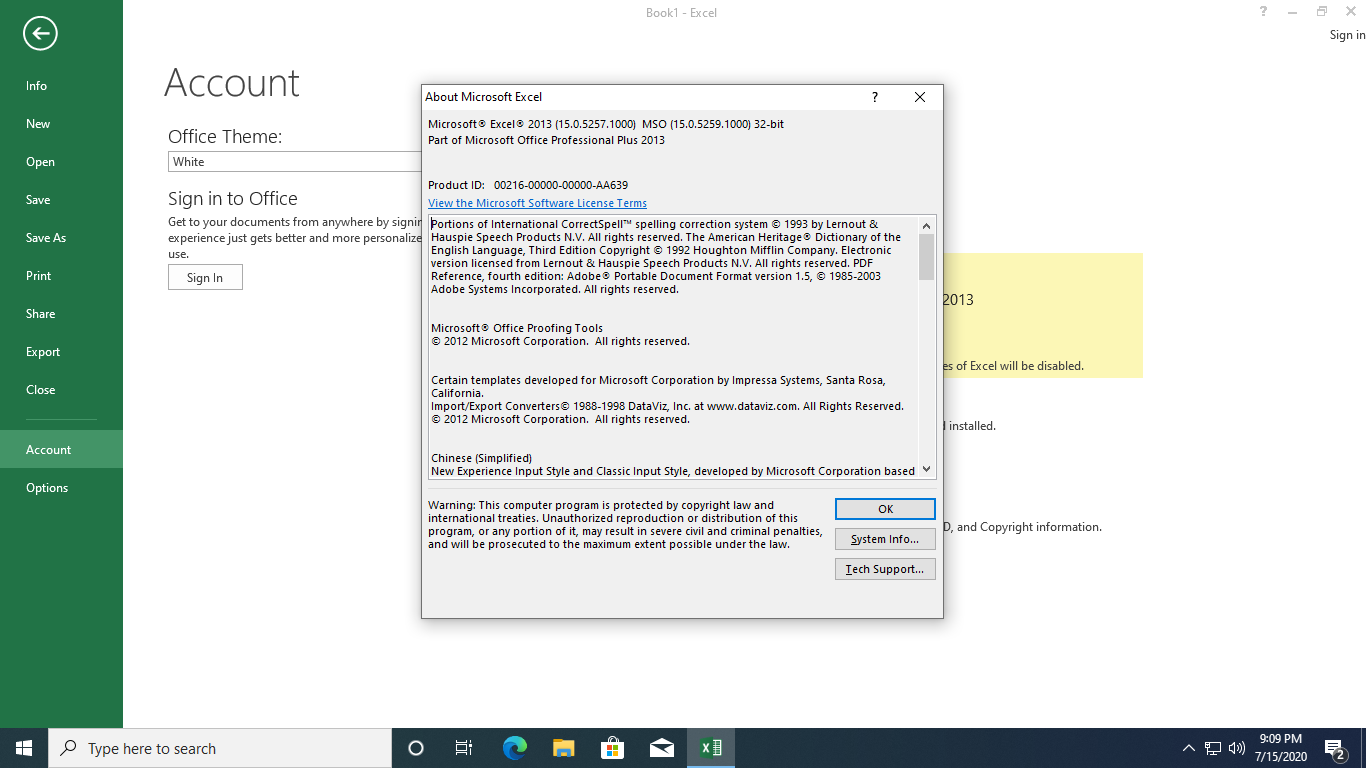The height and width of the screenshot is (768, 1366).
Task: Click OK in About Microsoft Excel dialog
Action: click(885, 509)
